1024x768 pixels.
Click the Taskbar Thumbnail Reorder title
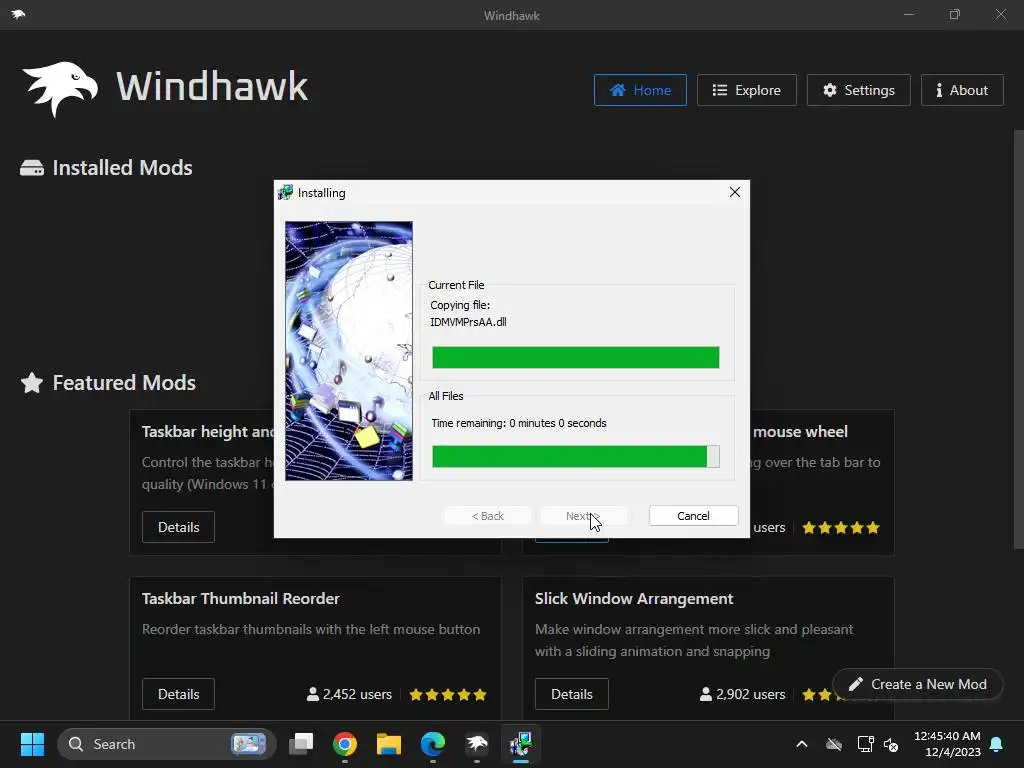[x=241, y=599]
